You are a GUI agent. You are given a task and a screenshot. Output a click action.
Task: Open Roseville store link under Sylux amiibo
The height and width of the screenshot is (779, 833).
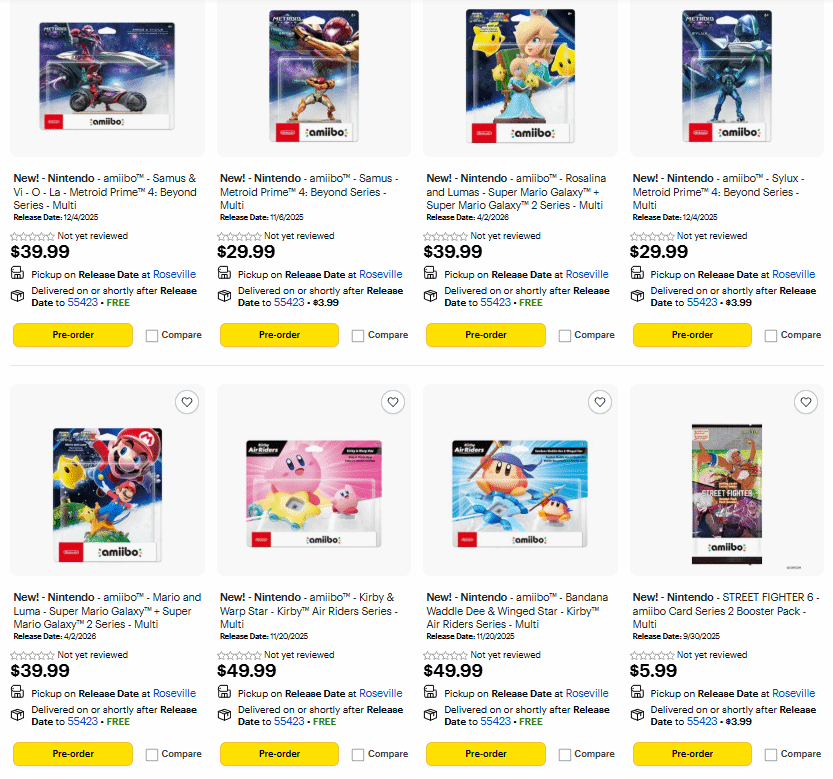pyautogui.click(x=793, y=274)
